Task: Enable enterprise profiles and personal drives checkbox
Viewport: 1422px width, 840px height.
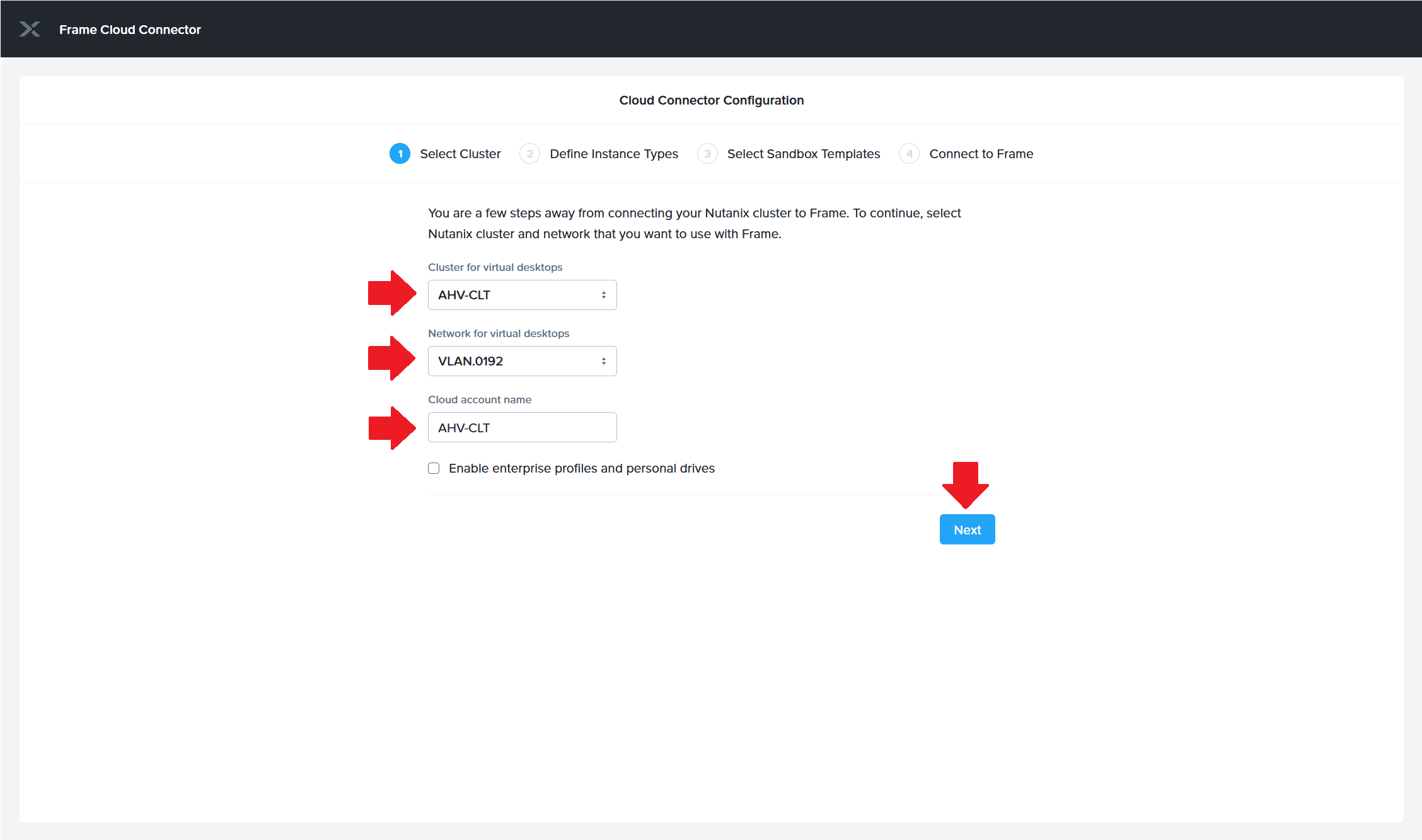Action: [434, 468]
